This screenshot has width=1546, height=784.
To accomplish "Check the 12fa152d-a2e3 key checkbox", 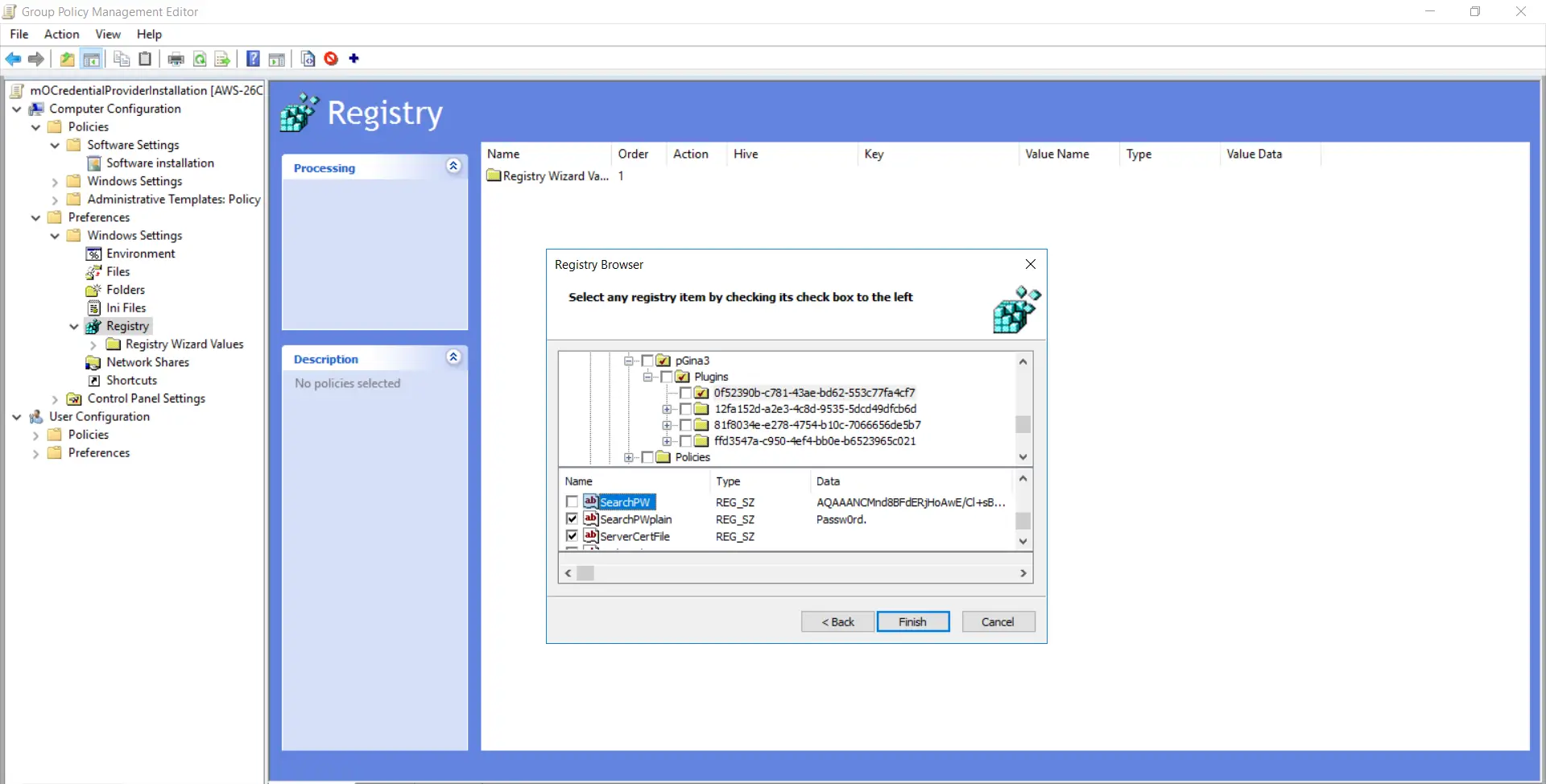I will pyautogui.click(x=685, y=409).
